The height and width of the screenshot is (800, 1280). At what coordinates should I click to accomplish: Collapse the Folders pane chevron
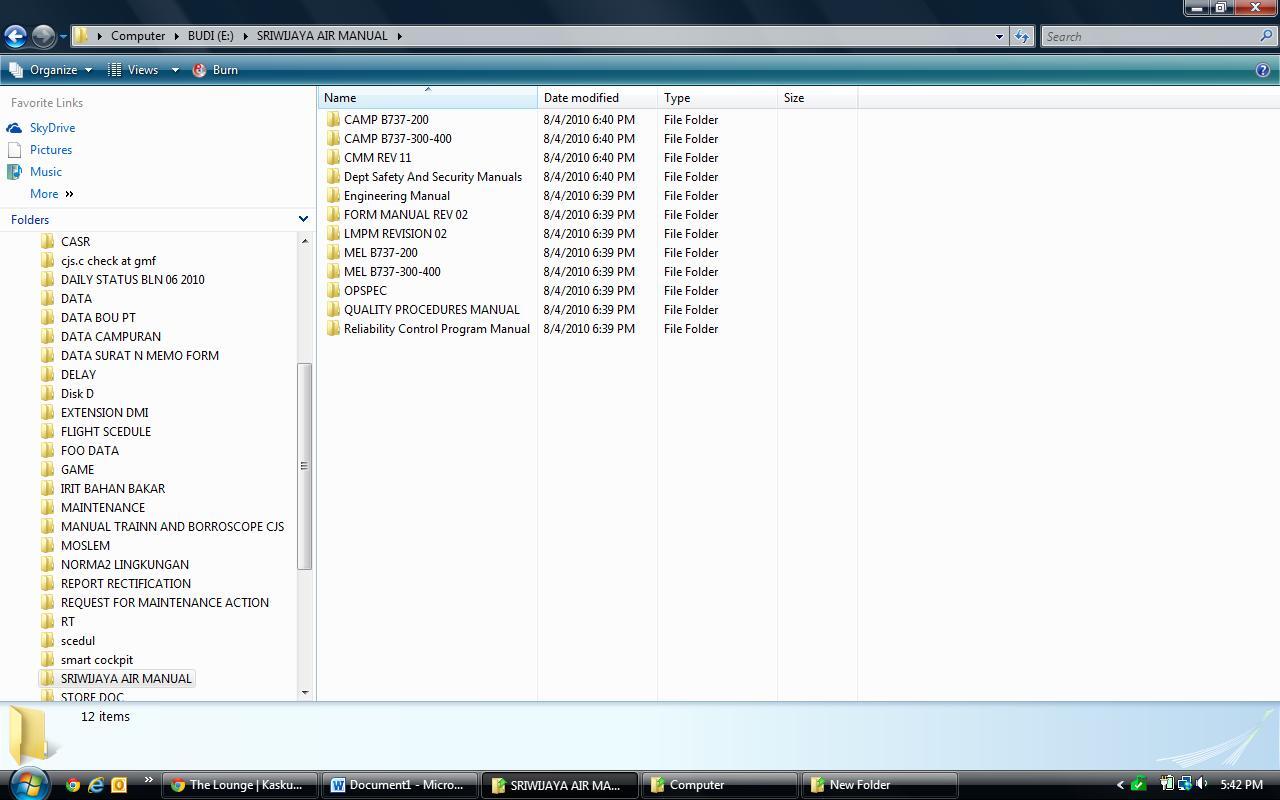[x=303, y=219]
